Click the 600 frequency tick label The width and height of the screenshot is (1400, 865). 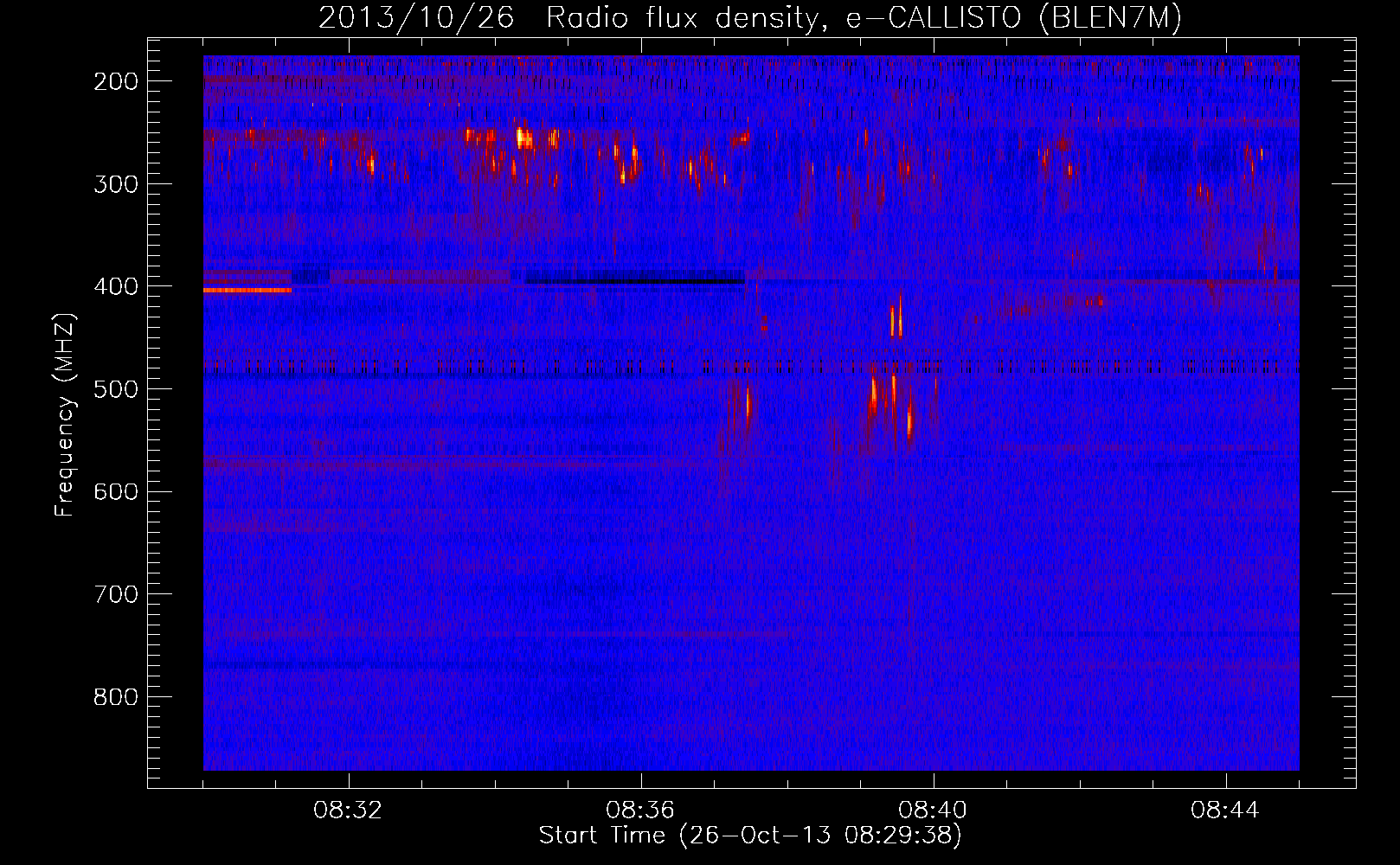[x=116, y=492]
